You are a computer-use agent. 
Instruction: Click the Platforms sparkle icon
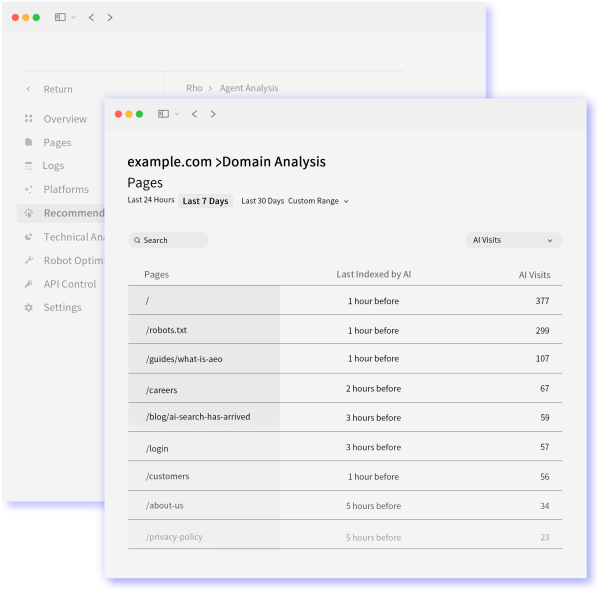29,190
